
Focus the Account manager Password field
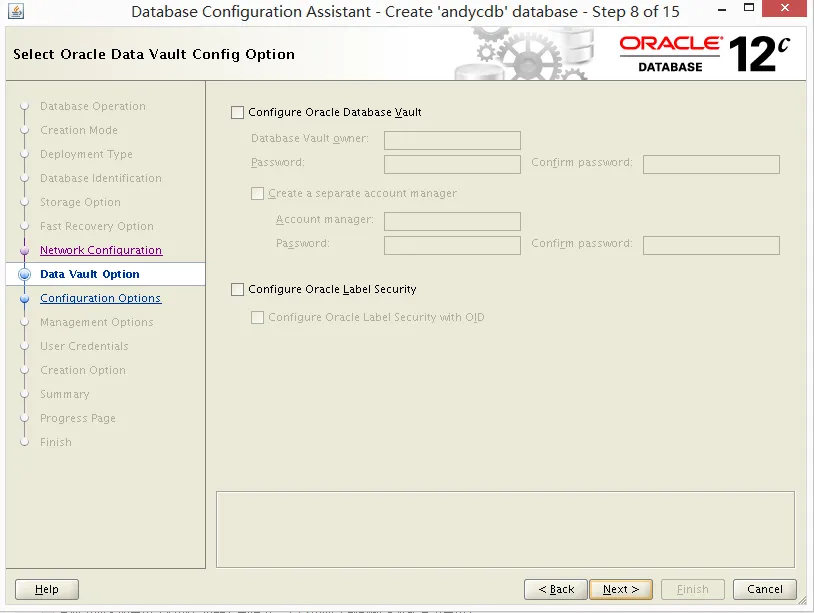[452, 245]
